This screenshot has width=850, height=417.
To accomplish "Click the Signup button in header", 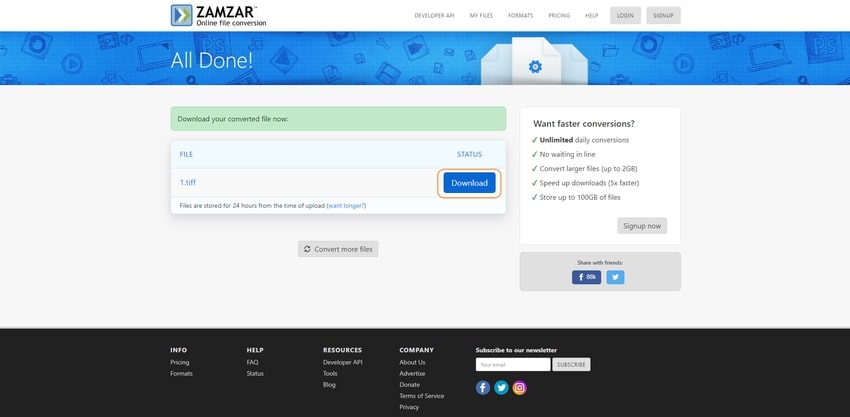I will coord(664,16).
